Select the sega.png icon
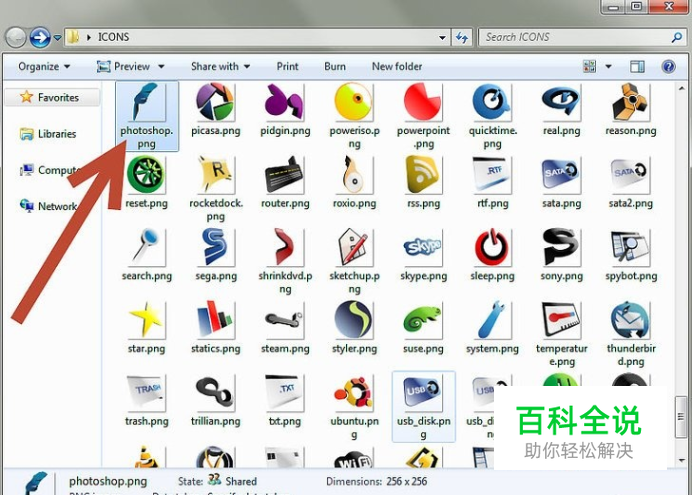This screenshot has height=495, width=692. [x=215, y=248]
